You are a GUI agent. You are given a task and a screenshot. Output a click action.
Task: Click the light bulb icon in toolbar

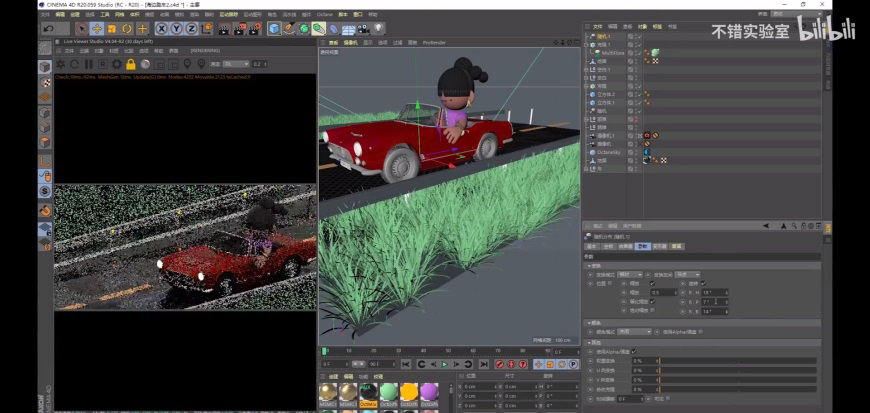pos(379,28)
